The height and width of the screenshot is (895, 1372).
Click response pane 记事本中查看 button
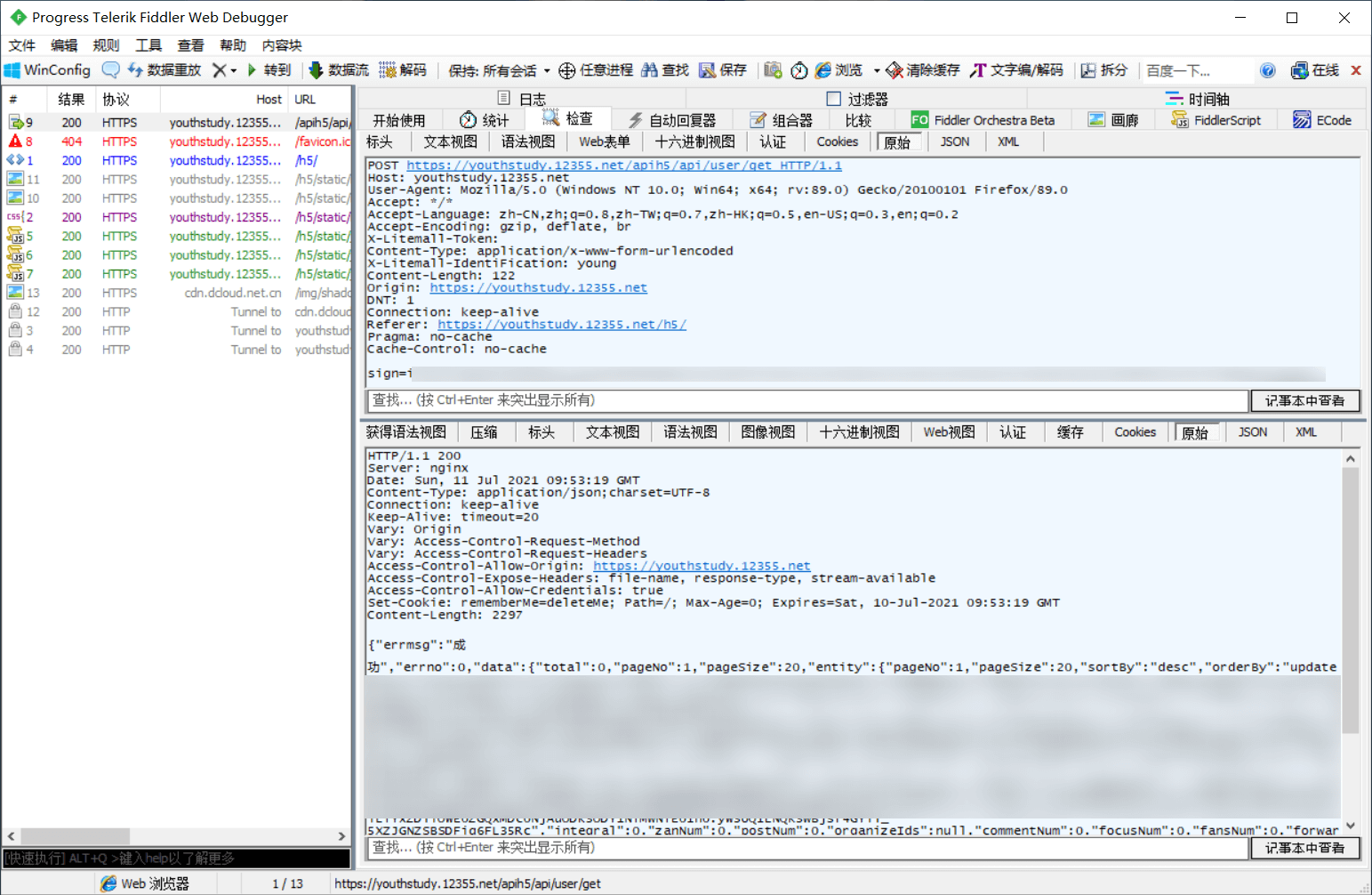click(1305, 849)
